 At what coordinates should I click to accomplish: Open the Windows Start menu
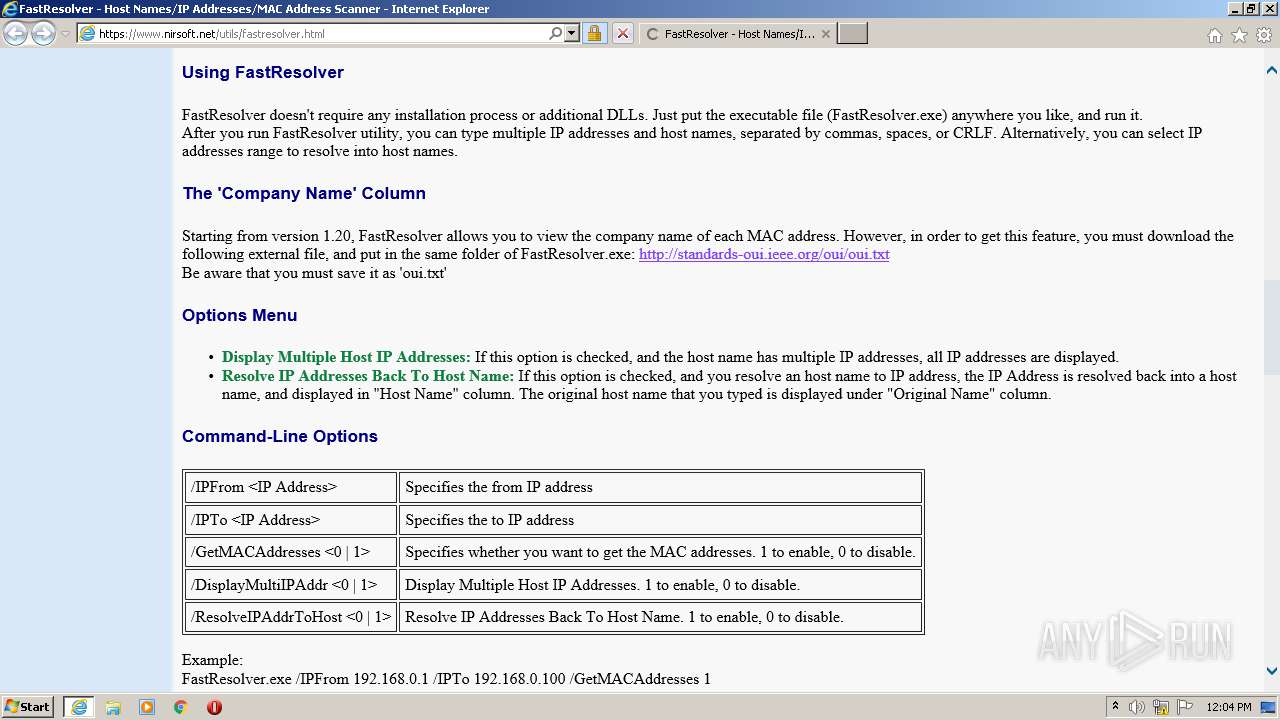[x=28, y=706]
